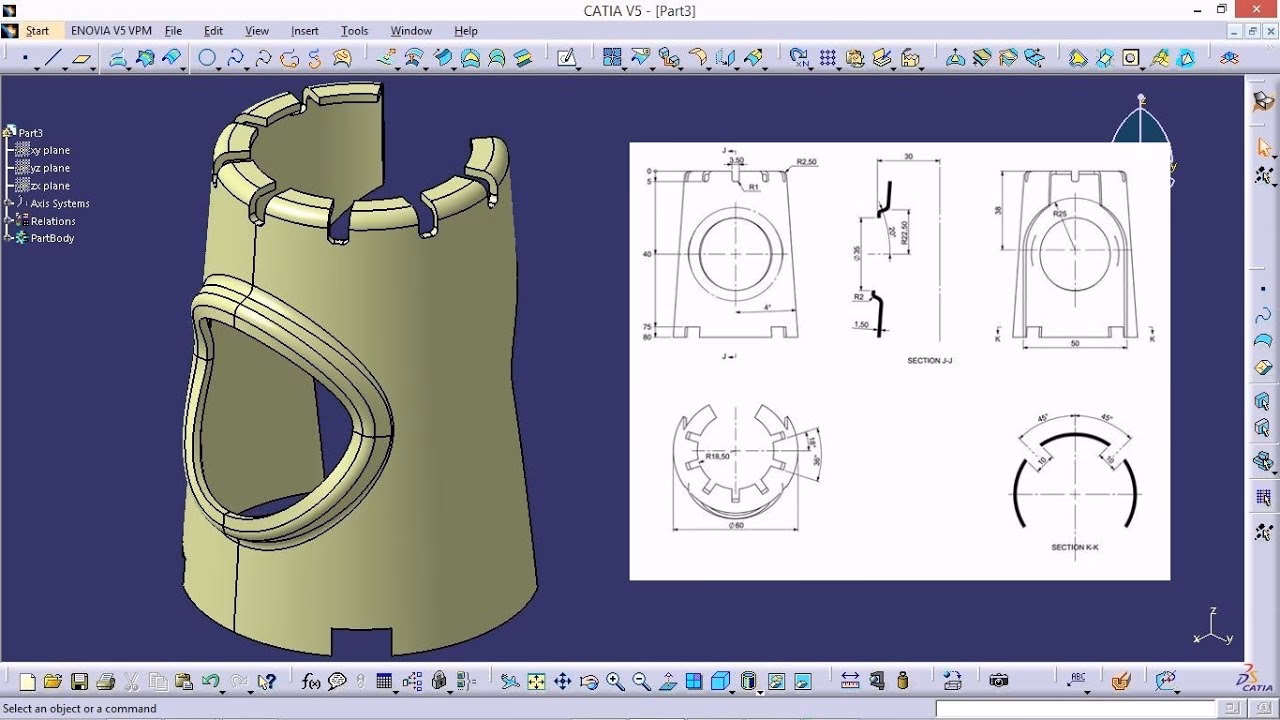Select the Rotate view tool
This screenshot has height=720, width=1280.
(589, 683)
